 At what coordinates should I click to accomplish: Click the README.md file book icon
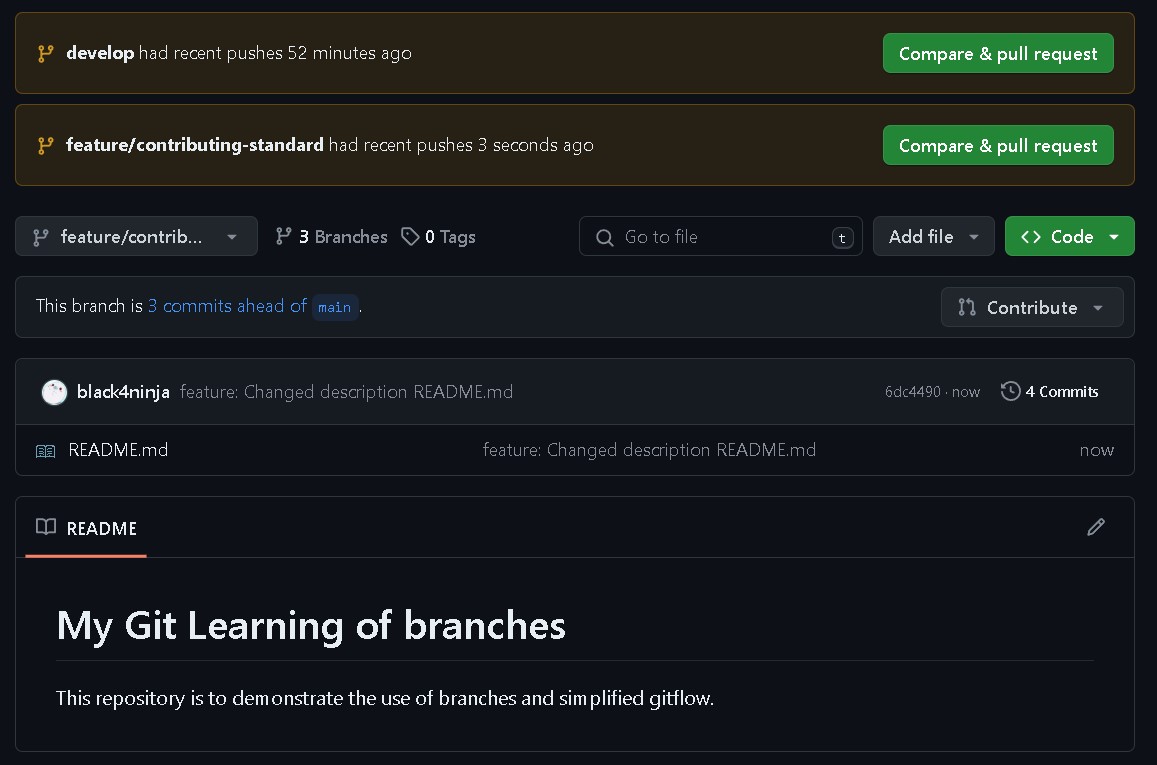pyautogui.click(x=46, y=451)
